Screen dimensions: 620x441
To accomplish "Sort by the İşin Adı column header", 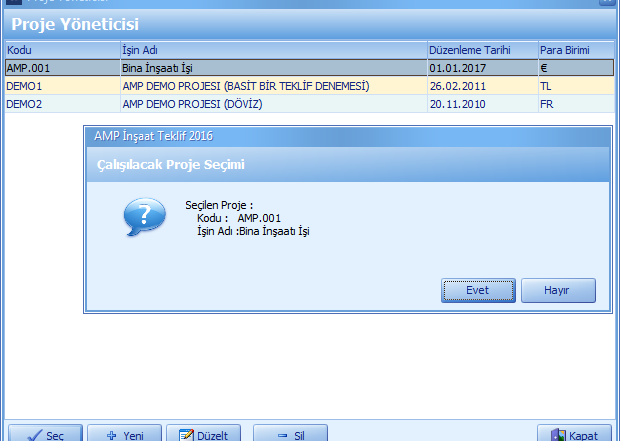I will pos(270,50).
